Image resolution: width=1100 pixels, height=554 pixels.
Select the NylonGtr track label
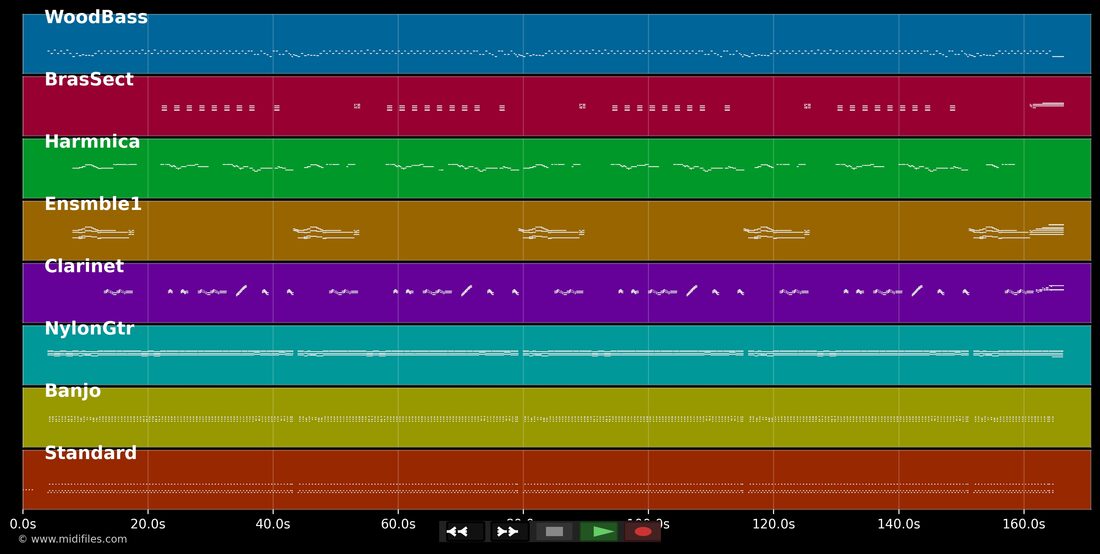89,328
